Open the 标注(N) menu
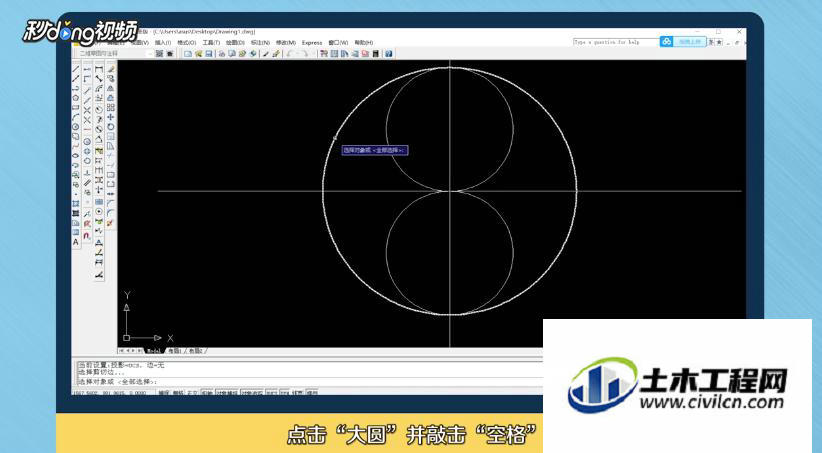 (x=260, y=42)
